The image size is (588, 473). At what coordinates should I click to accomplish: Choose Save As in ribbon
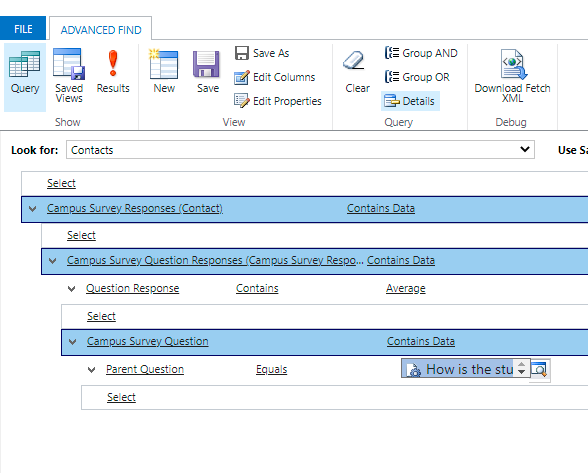tap(262, 53)
